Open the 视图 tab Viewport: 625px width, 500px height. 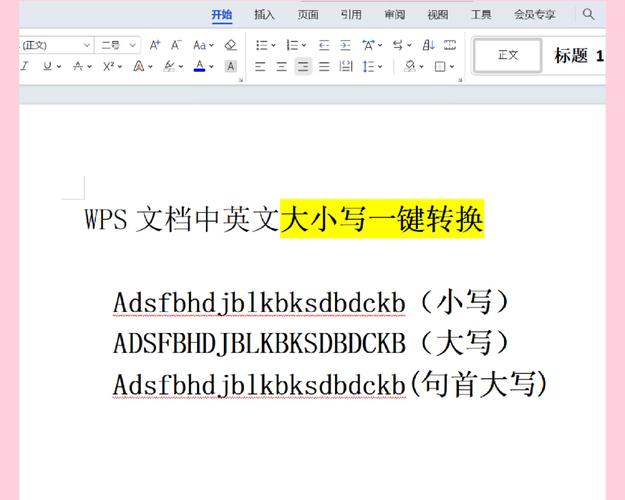click(438, 15)
